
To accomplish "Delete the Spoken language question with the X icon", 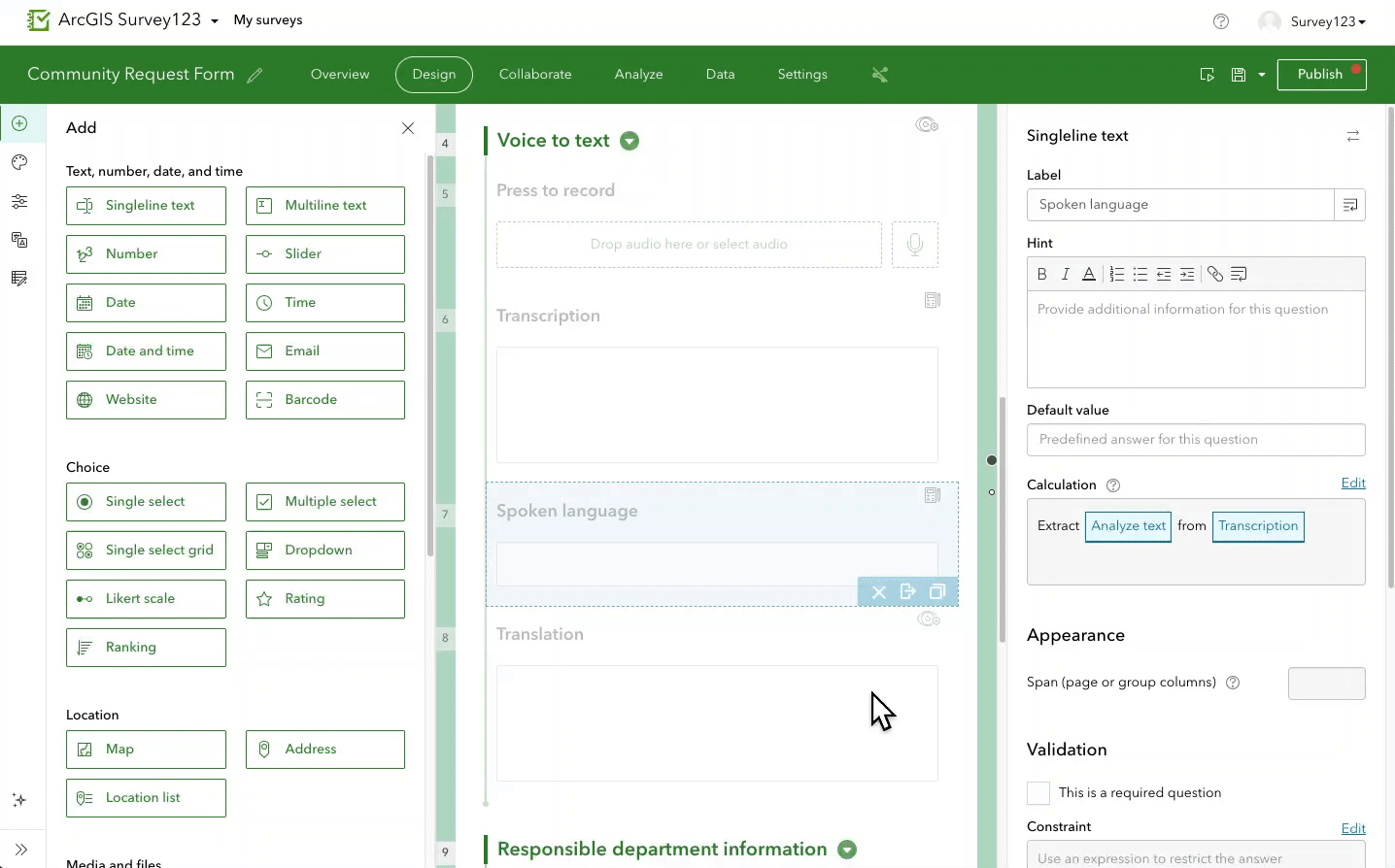I will click(x=879, y=591).
